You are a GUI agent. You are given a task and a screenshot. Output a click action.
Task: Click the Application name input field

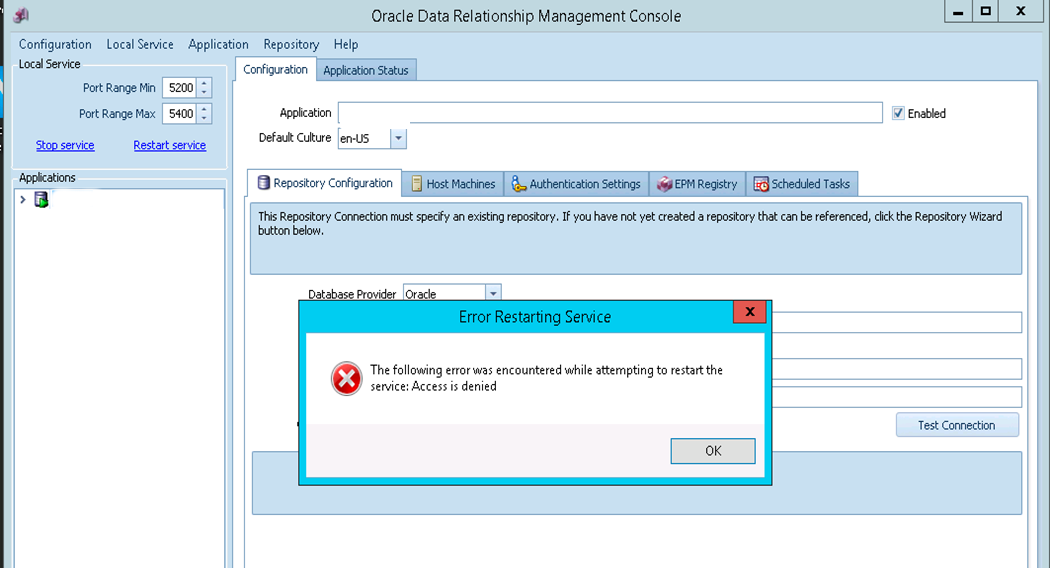(610, 113)
